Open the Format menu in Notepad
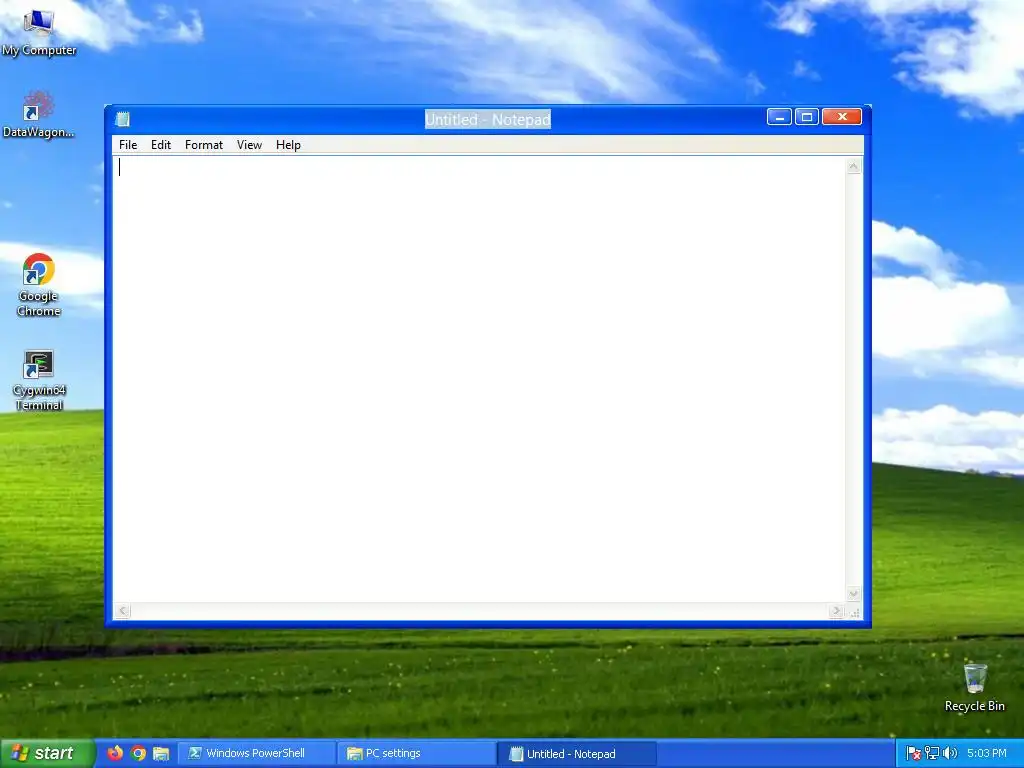 coord(204,145)
